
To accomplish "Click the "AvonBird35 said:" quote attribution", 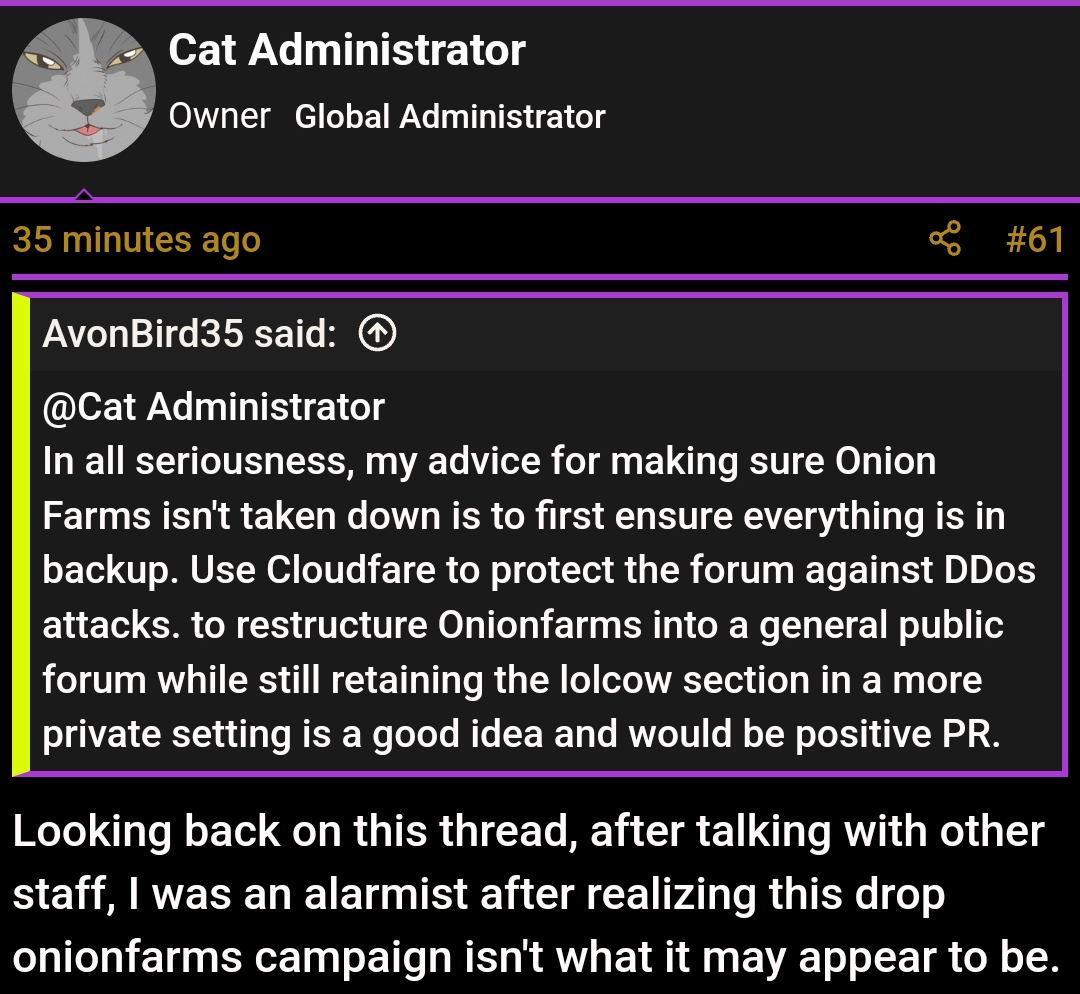I will (x=189, y=334).
